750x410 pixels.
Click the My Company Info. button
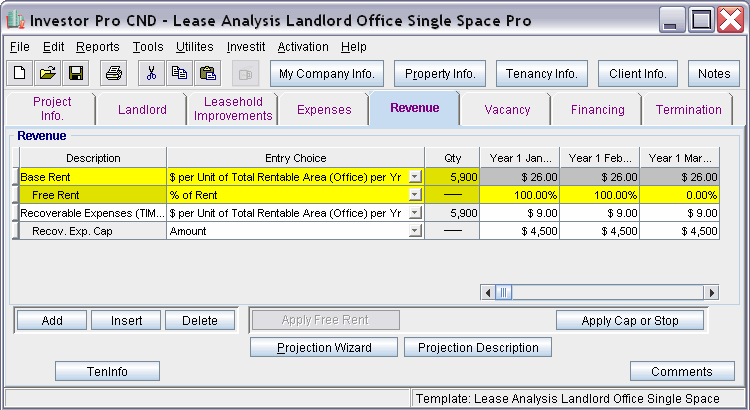[x=327, y=74]
